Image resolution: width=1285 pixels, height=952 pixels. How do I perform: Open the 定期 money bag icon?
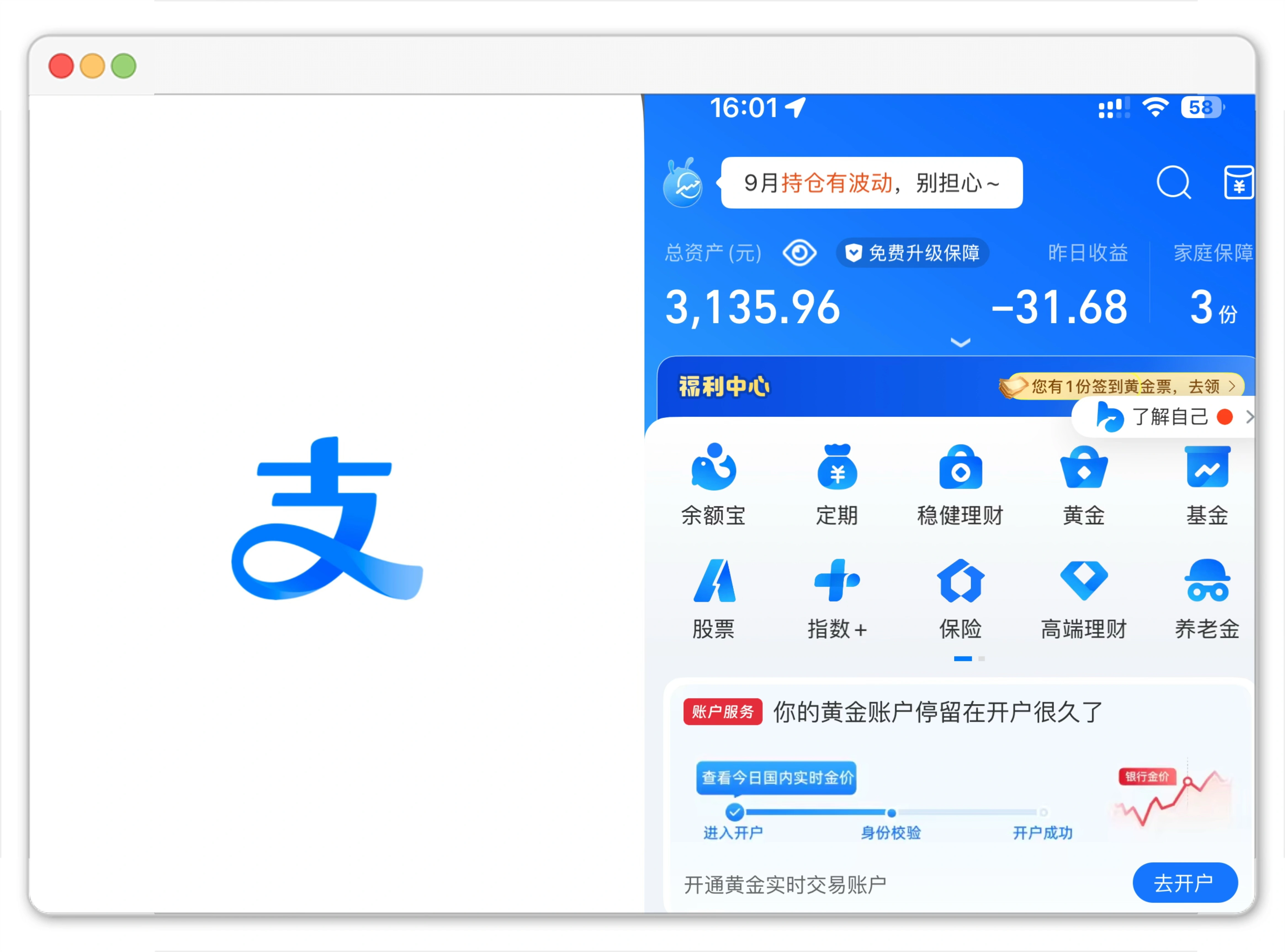coord(837,466)
